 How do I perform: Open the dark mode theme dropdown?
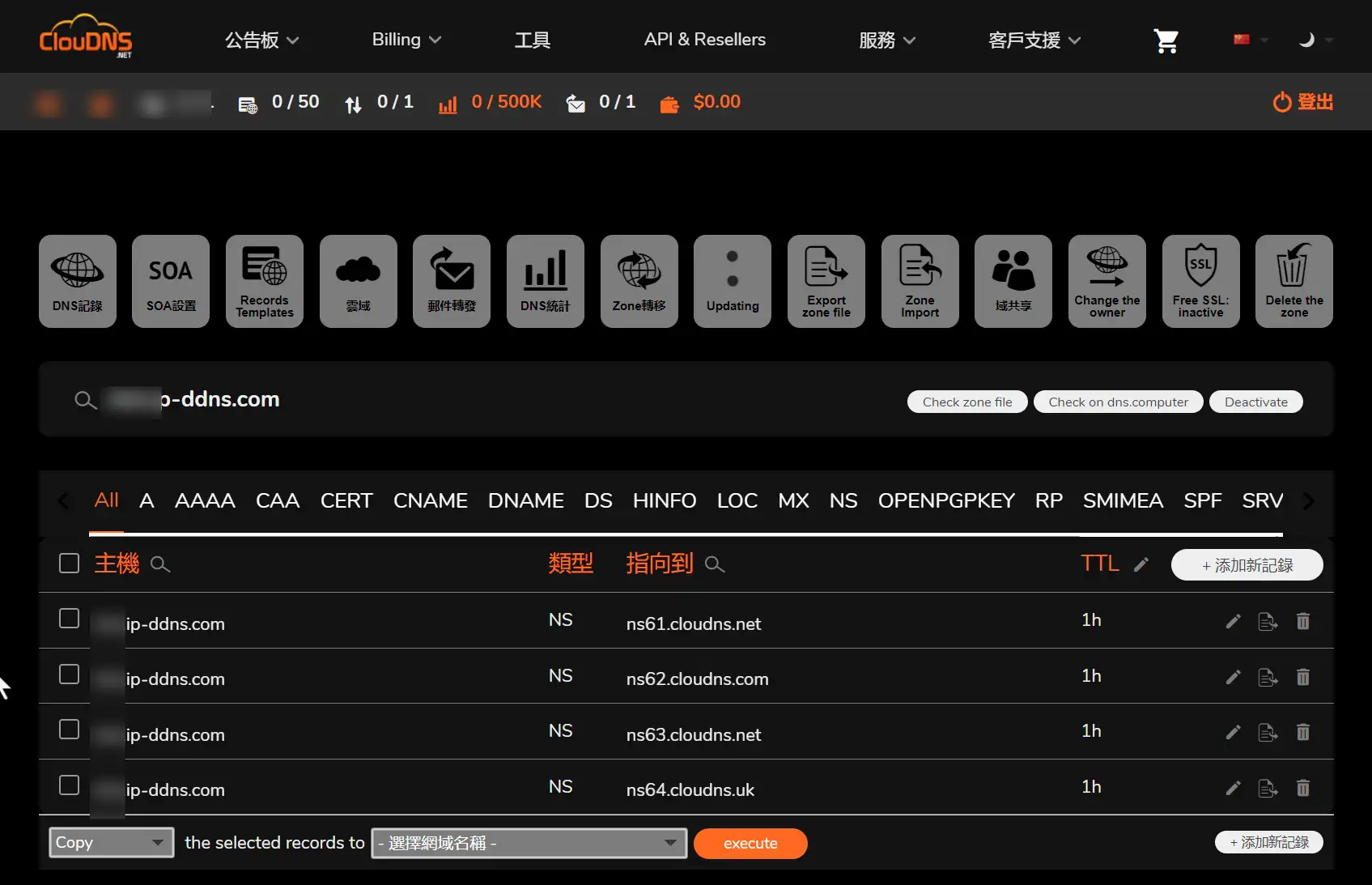click(1315, 40)
